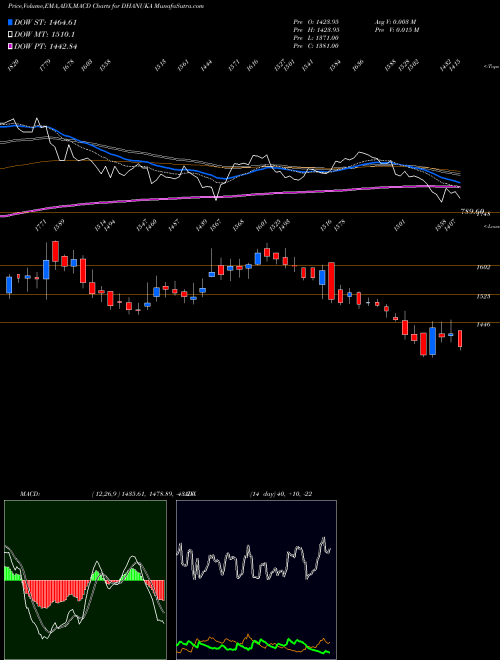The width and height of the screenshot is (500, 660).
Task: Click the MACD parameters '(12,26,9)' text
Action: (x=106, y=494)
